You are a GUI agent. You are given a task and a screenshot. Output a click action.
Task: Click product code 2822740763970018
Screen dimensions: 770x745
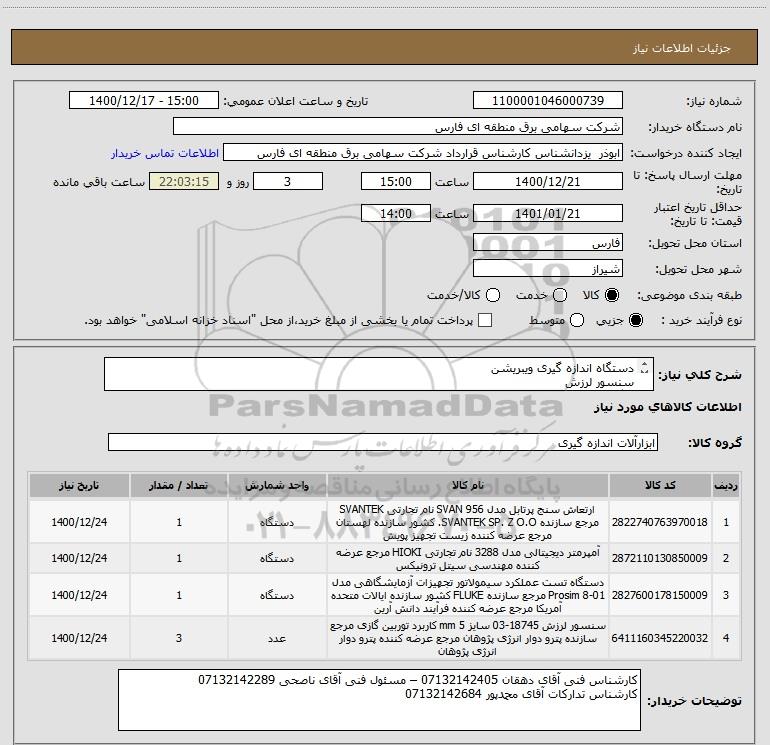point(660,522)
